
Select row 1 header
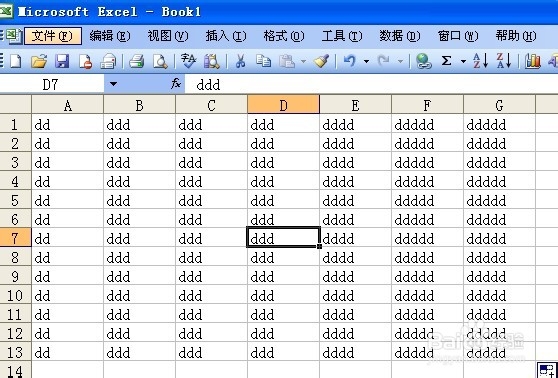click(x=16, y=124)
